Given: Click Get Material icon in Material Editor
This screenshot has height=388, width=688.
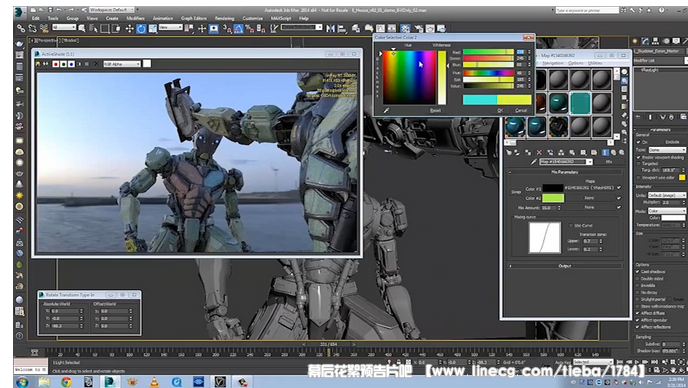Looking at the screenshot, I should point(509,152).
